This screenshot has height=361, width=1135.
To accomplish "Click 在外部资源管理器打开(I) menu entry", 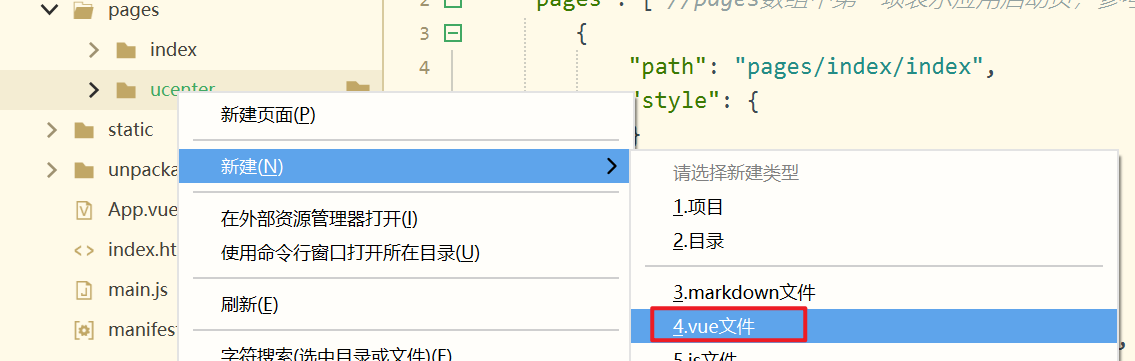I will point(319,218).
